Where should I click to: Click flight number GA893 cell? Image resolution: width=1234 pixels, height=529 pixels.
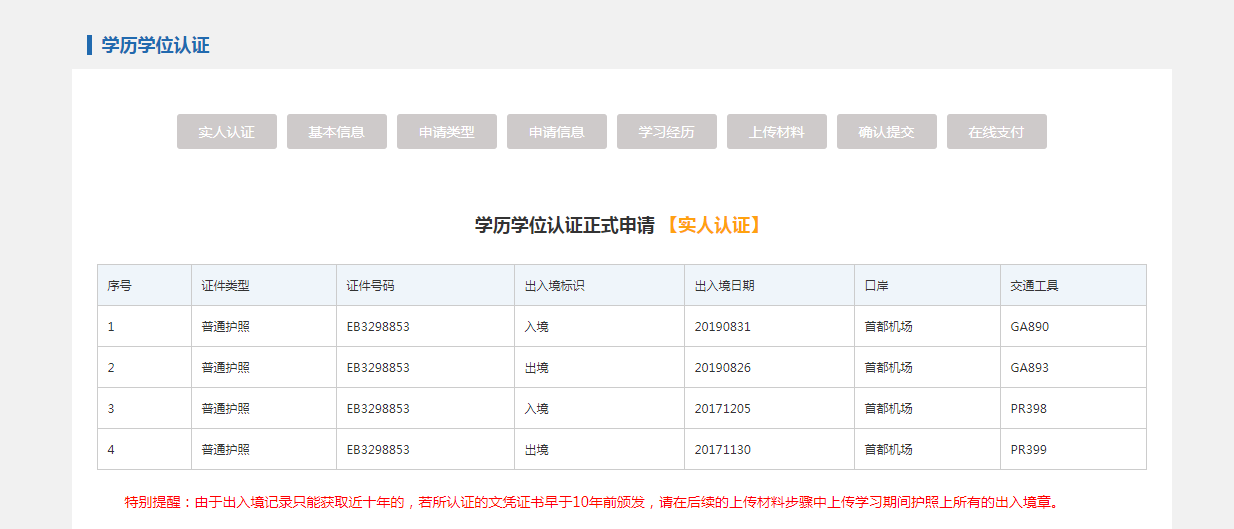[1030, 368]
